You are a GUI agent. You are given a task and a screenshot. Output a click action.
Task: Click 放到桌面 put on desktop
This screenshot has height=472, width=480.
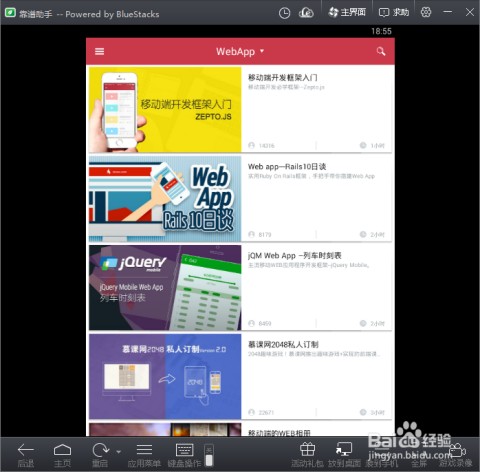(344, 455)
